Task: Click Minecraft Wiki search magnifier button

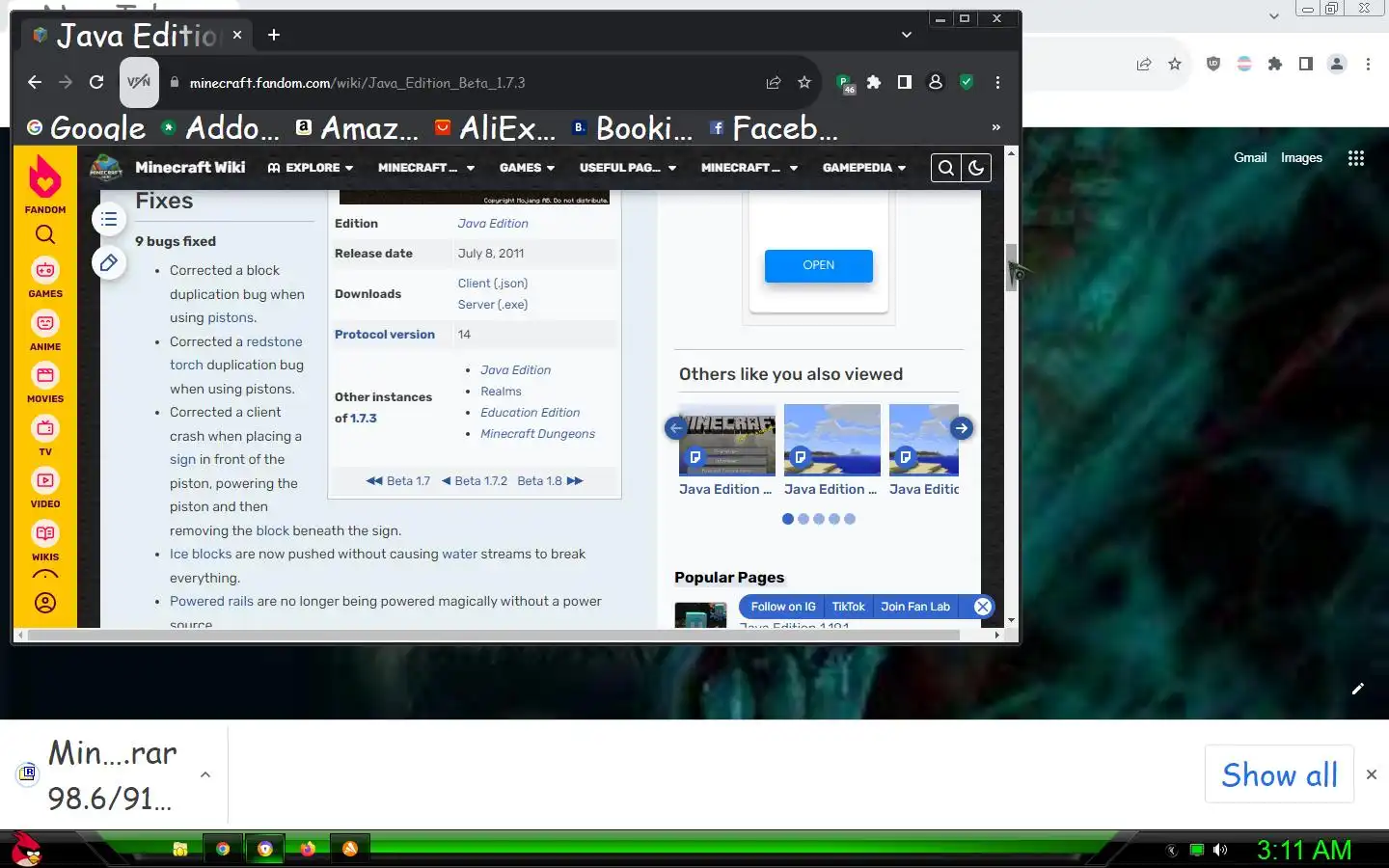Action: (946, 168)
